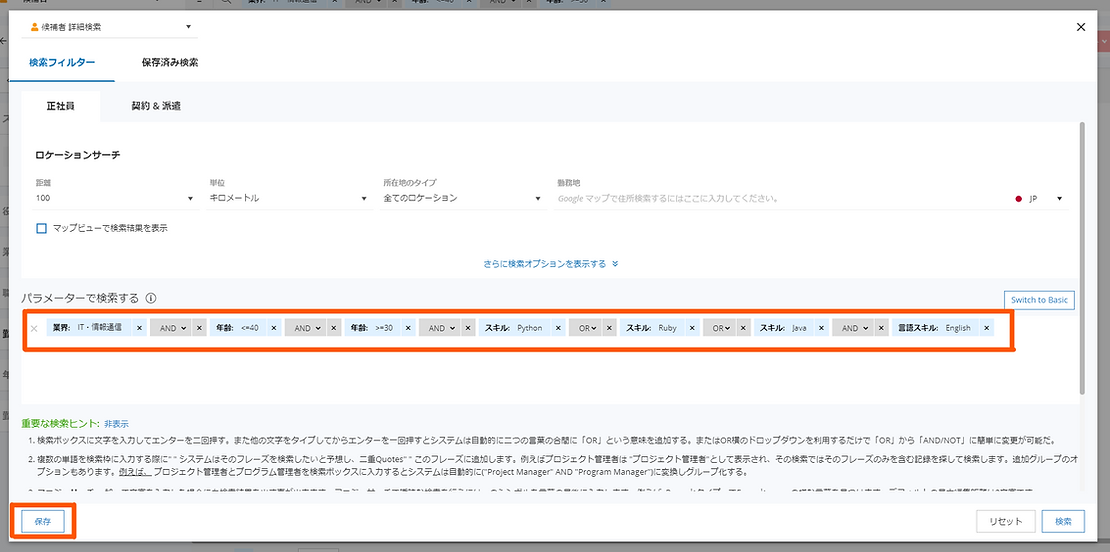Viewport: 1110px width, 552px height.
Task: Remove the Java skill filter chip
Action: [821, 328]
